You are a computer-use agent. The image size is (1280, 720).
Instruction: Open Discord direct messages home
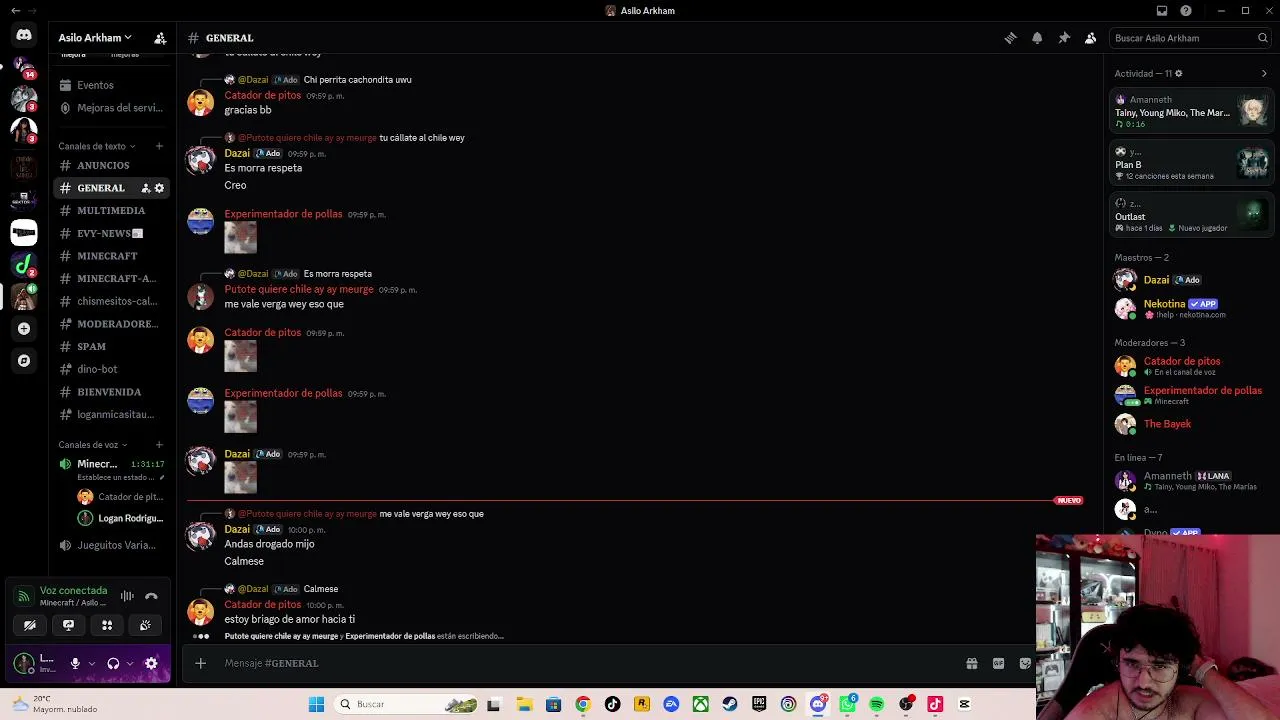(24, 35)
